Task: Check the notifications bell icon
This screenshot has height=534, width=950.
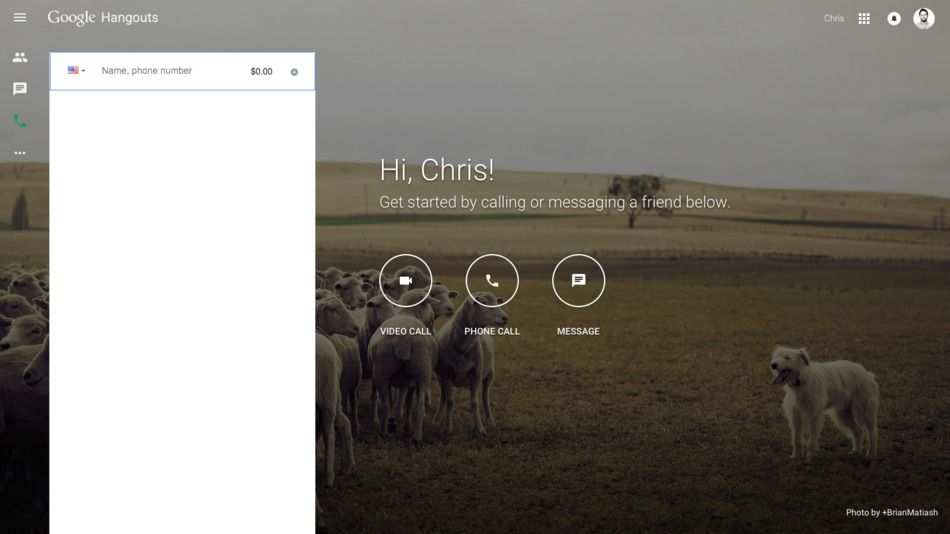Action: click(x=894, y=19)
